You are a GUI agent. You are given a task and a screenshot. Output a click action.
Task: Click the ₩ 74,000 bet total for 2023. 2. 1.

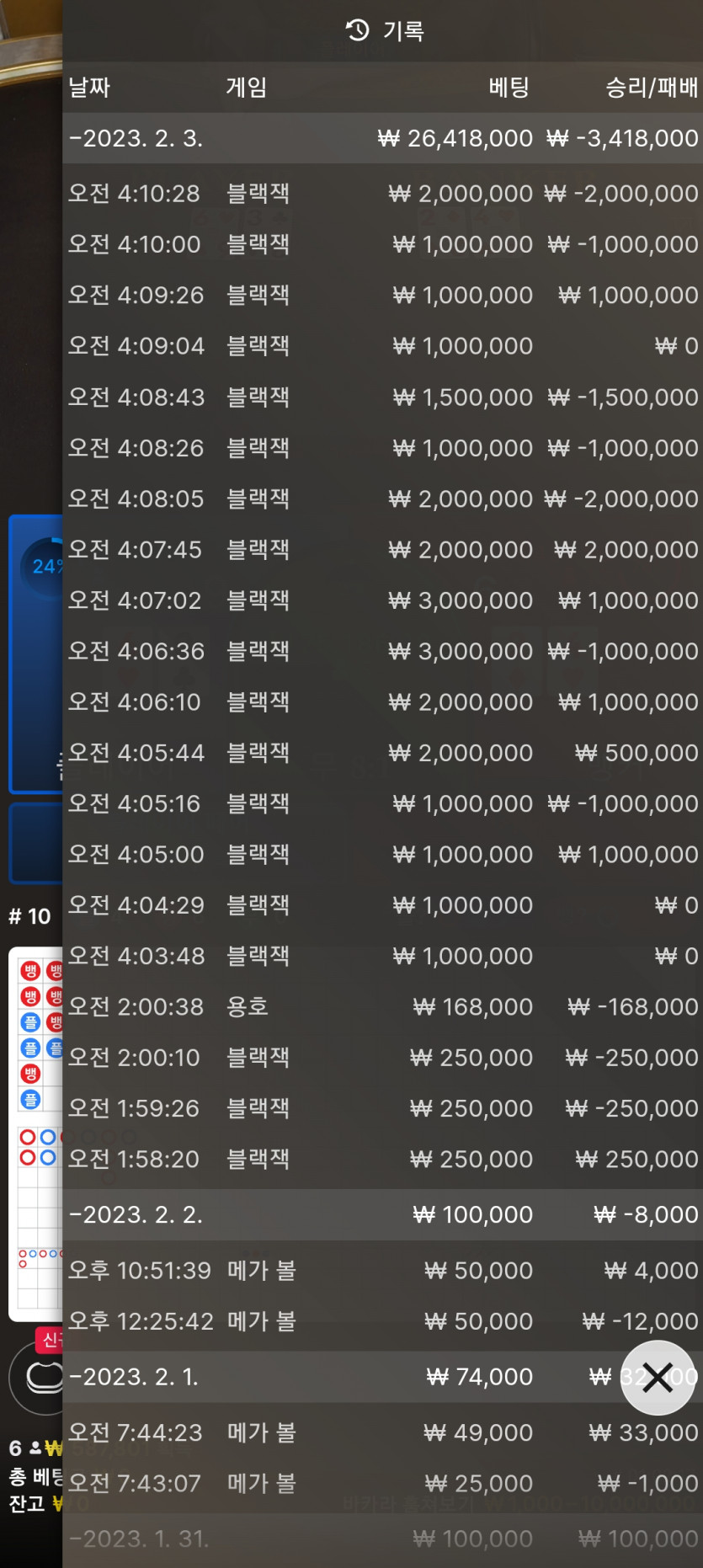tap(480, 1377)
